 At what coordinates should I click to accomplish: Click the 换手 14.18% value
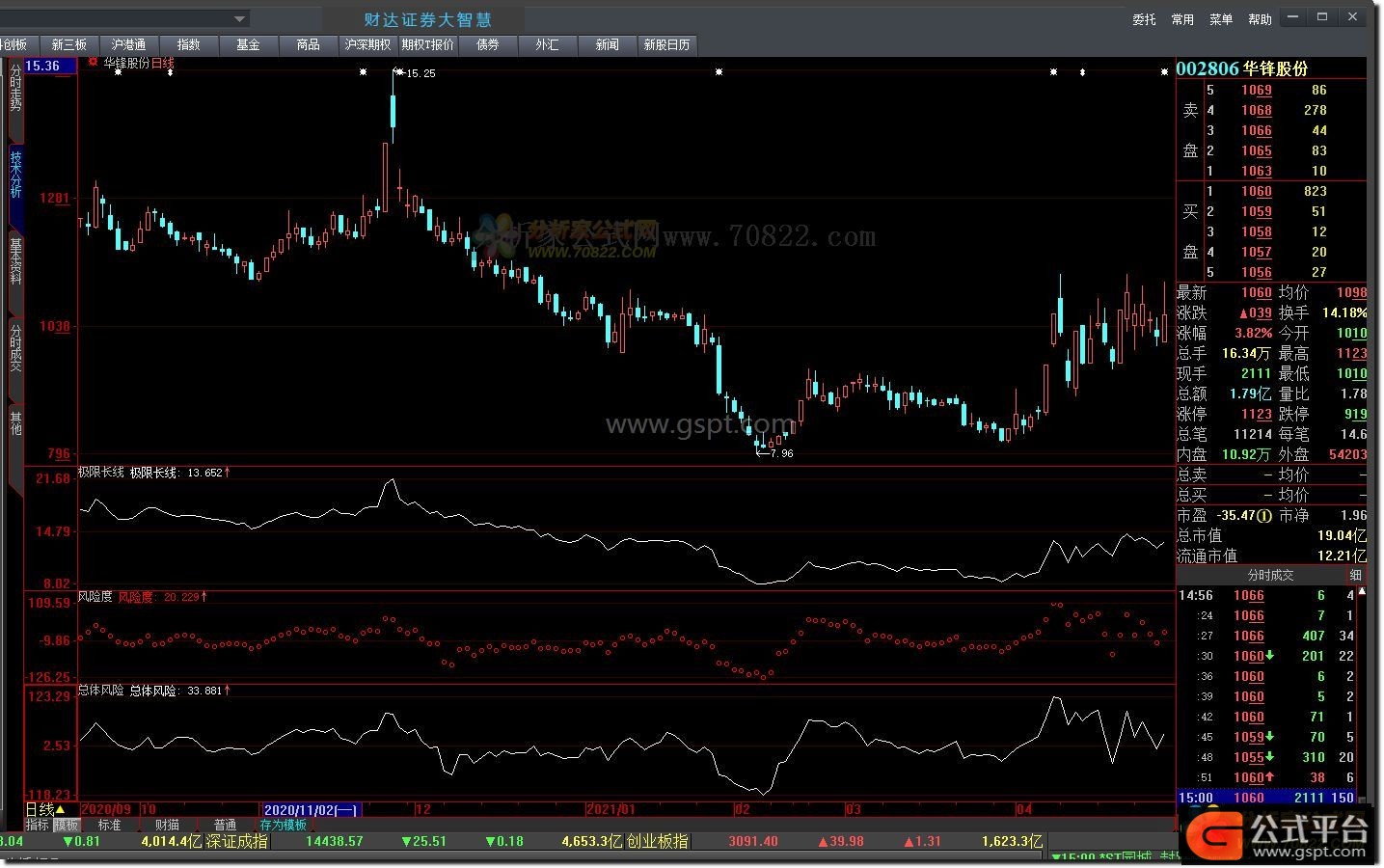coord(1343,312)
